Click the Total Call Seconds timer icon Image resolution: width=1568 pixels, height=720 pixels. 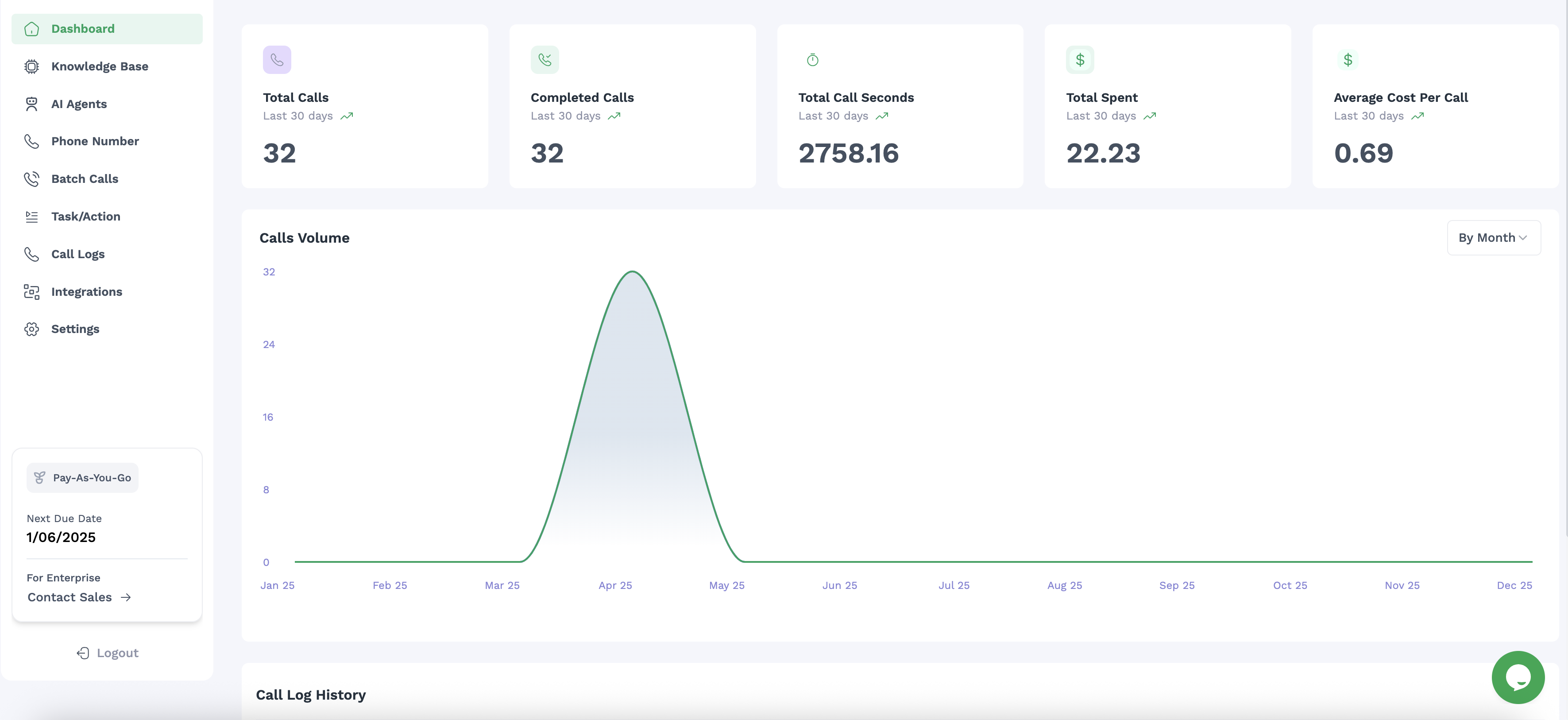click(812, 60)
